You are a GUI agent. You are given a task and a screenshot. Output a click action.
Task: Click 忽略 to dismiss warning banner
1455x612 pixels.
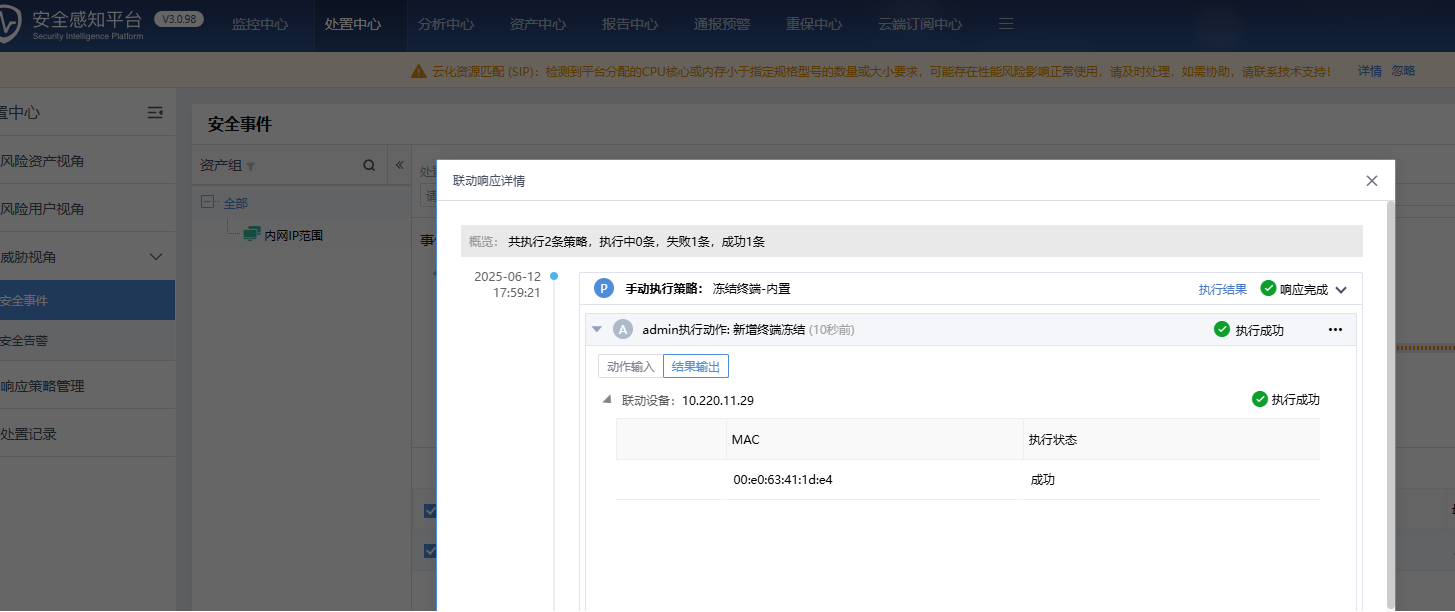click(x=1403, y=71)
